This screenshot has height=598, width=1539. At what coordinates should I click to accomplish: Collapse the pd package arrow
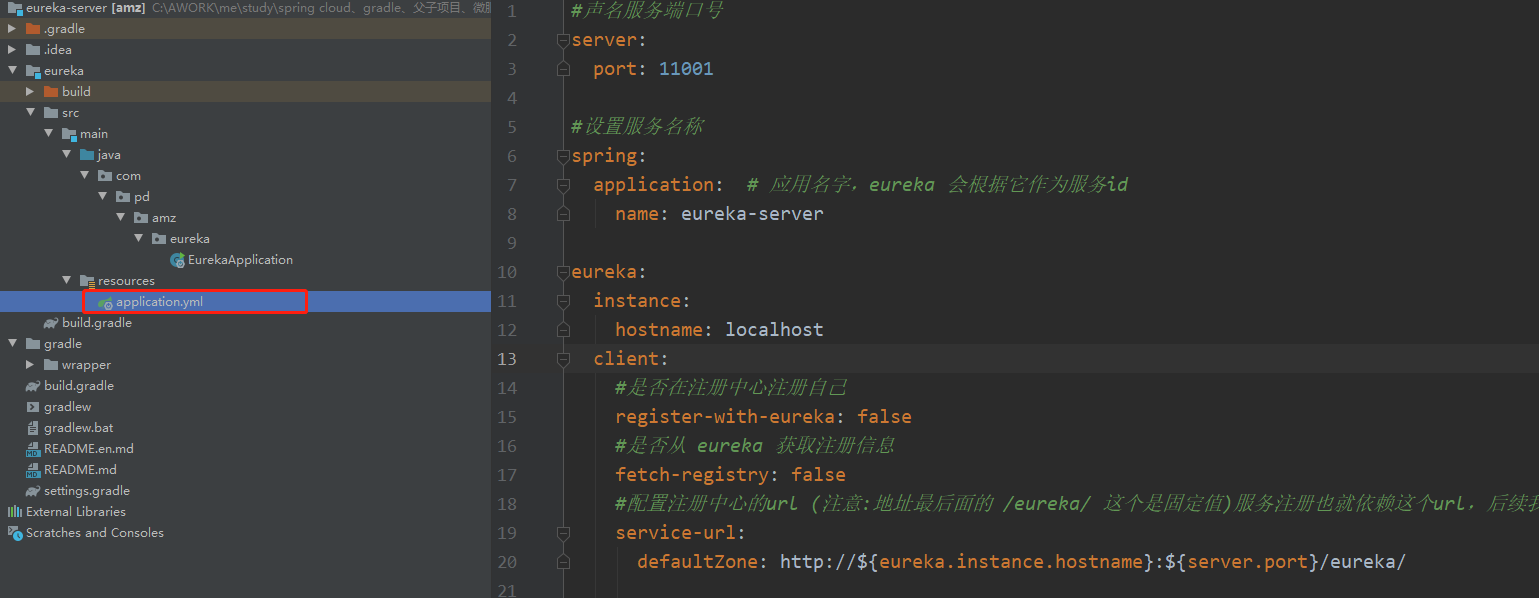click(x=102, y=197)
